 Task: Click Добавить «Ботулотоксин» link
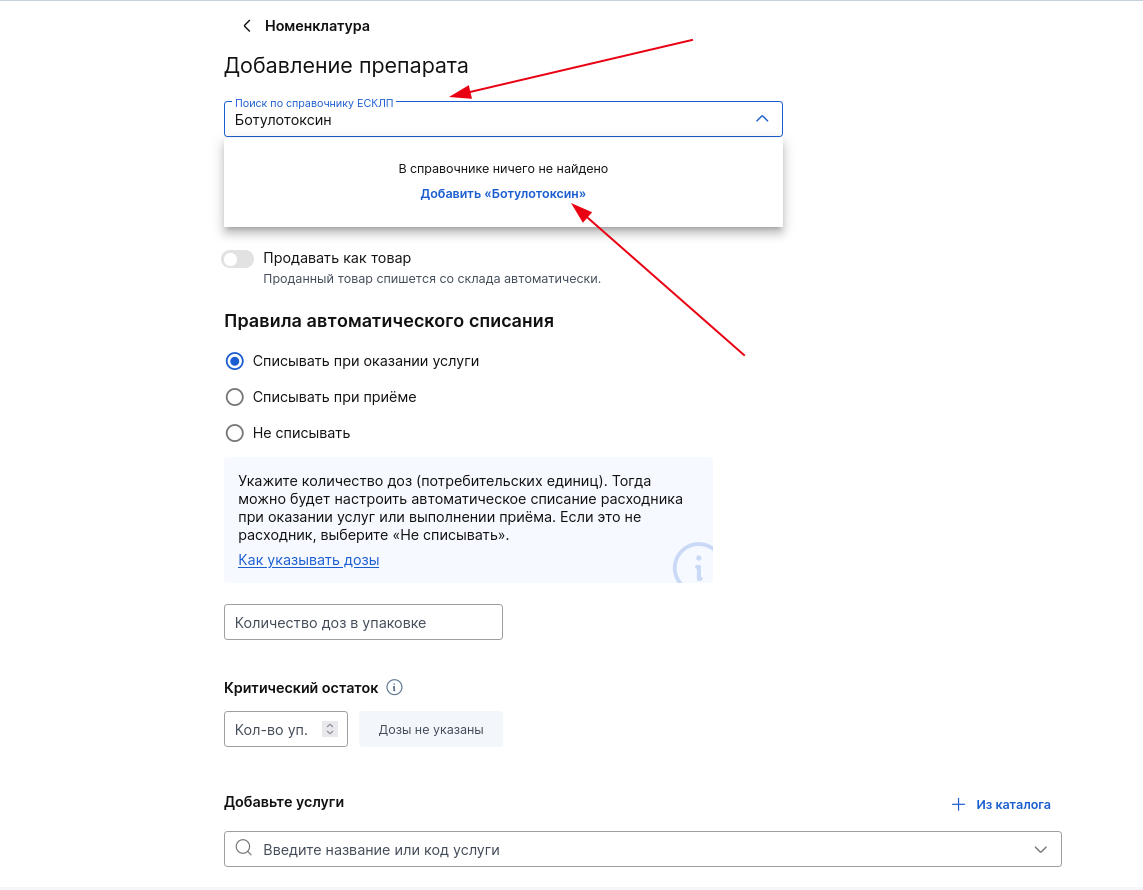tap(503, 194)
